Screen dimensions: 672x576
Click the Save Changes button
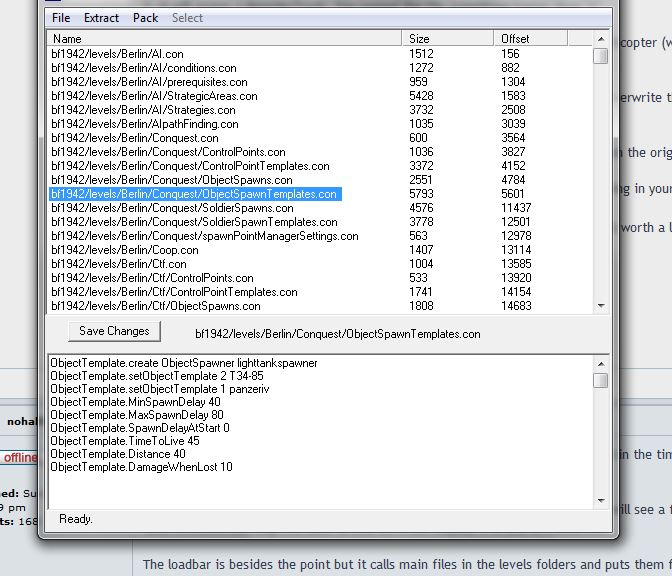point(114,331)
